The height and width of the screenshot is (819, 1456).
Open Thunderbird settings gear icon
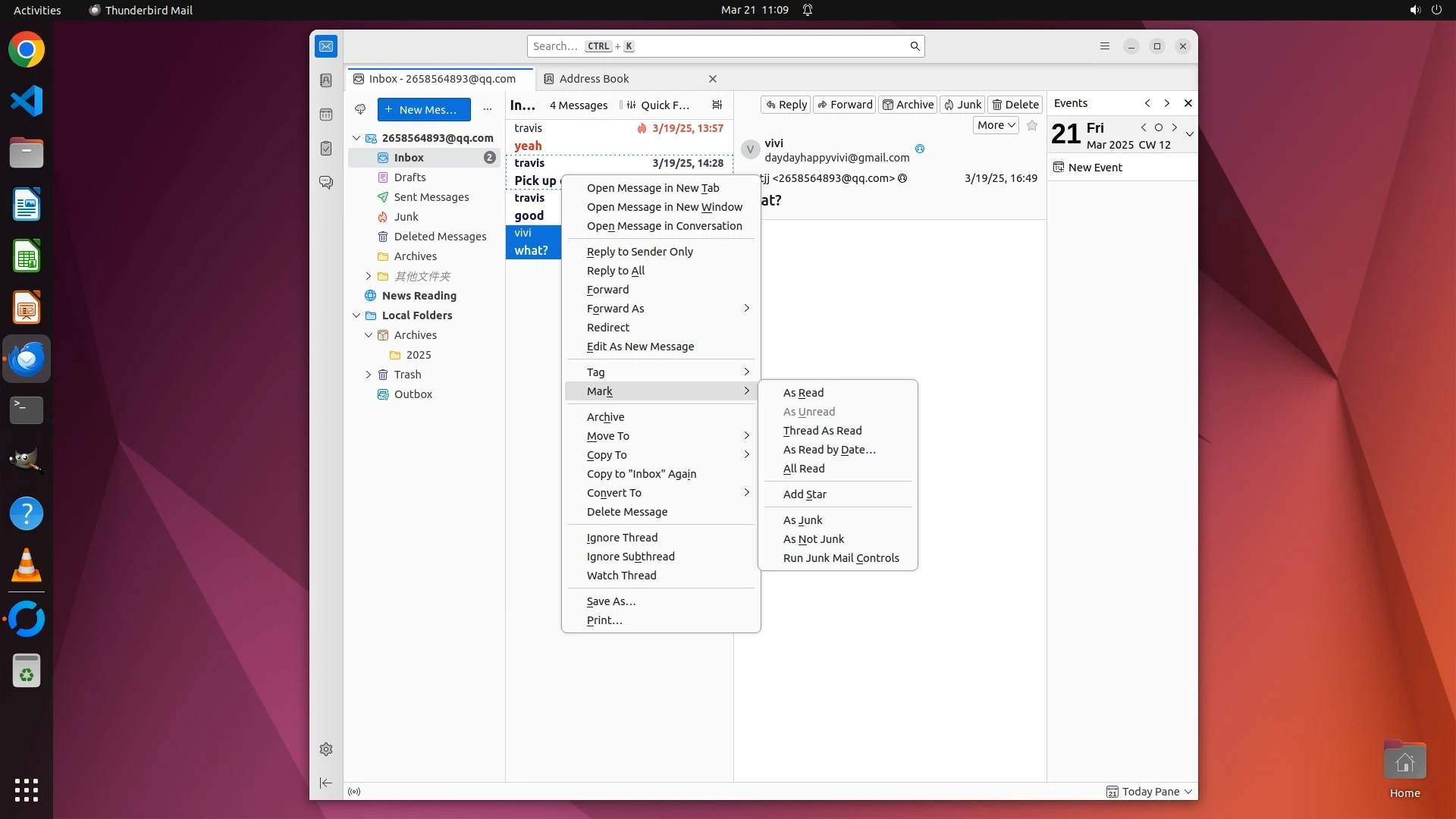[x=326, y=749]
